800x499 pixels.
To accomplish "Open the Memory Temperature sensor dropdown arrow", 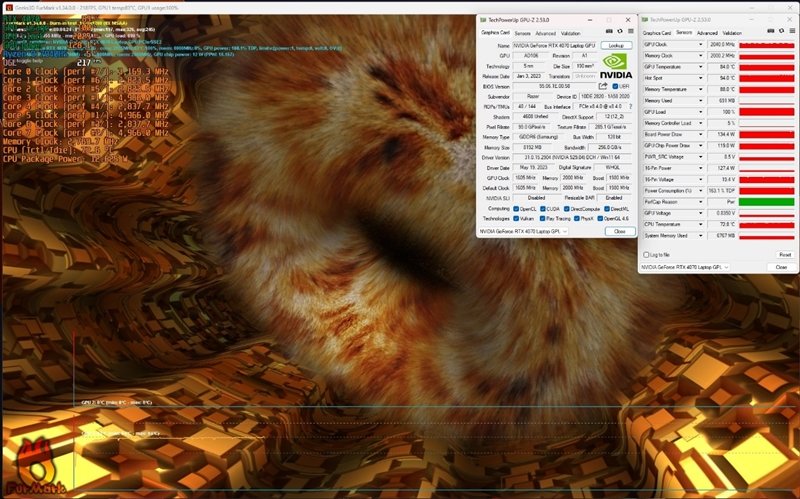I will 700,89.
